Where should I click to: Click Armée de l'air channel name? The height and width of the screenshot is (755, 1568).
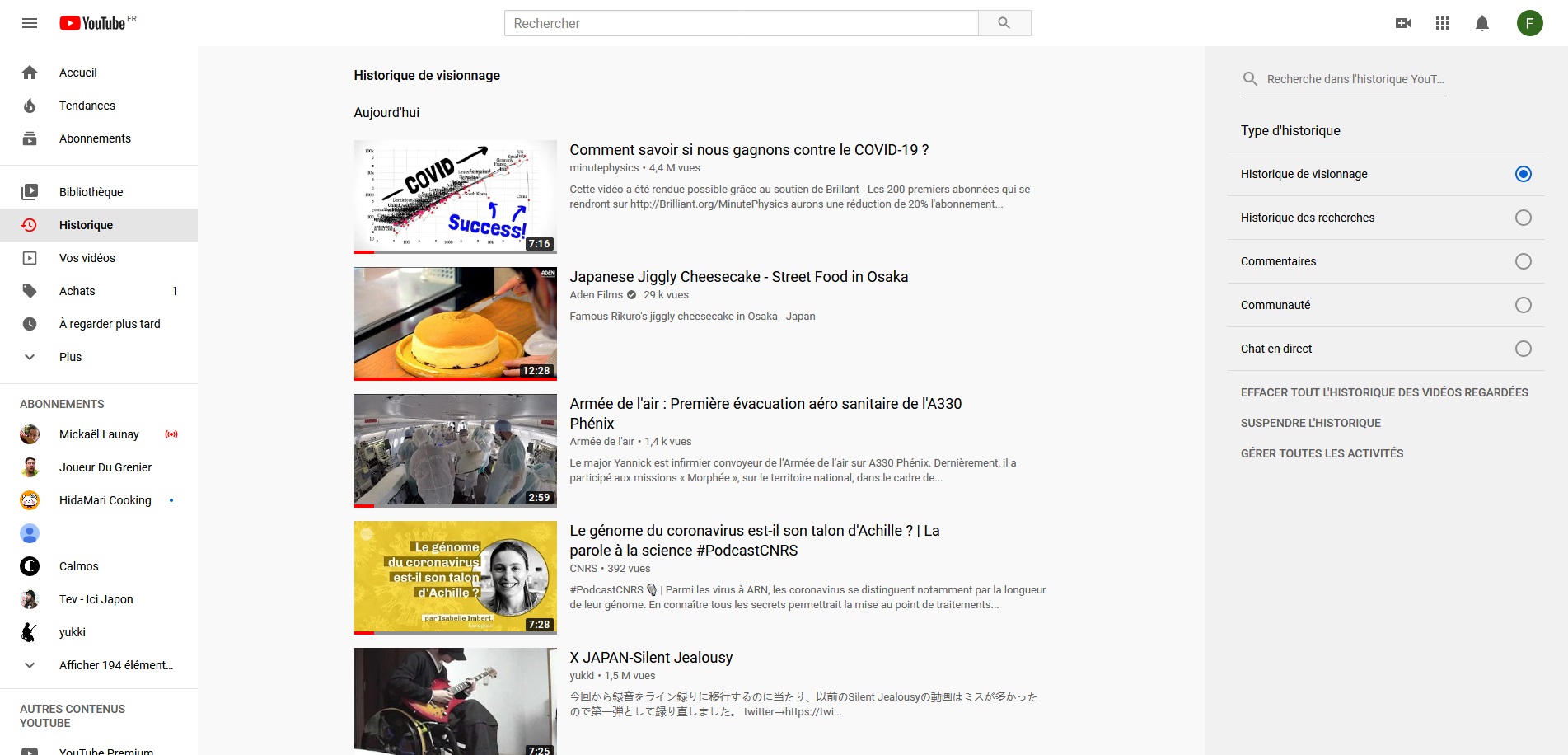click(x=602, y=442)
